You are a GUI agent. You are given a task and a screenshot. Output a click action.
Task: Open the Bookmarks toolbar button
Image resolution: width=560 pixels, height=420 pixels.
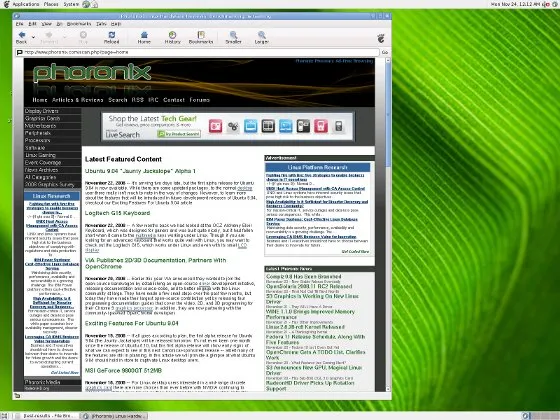pos(201,37)
